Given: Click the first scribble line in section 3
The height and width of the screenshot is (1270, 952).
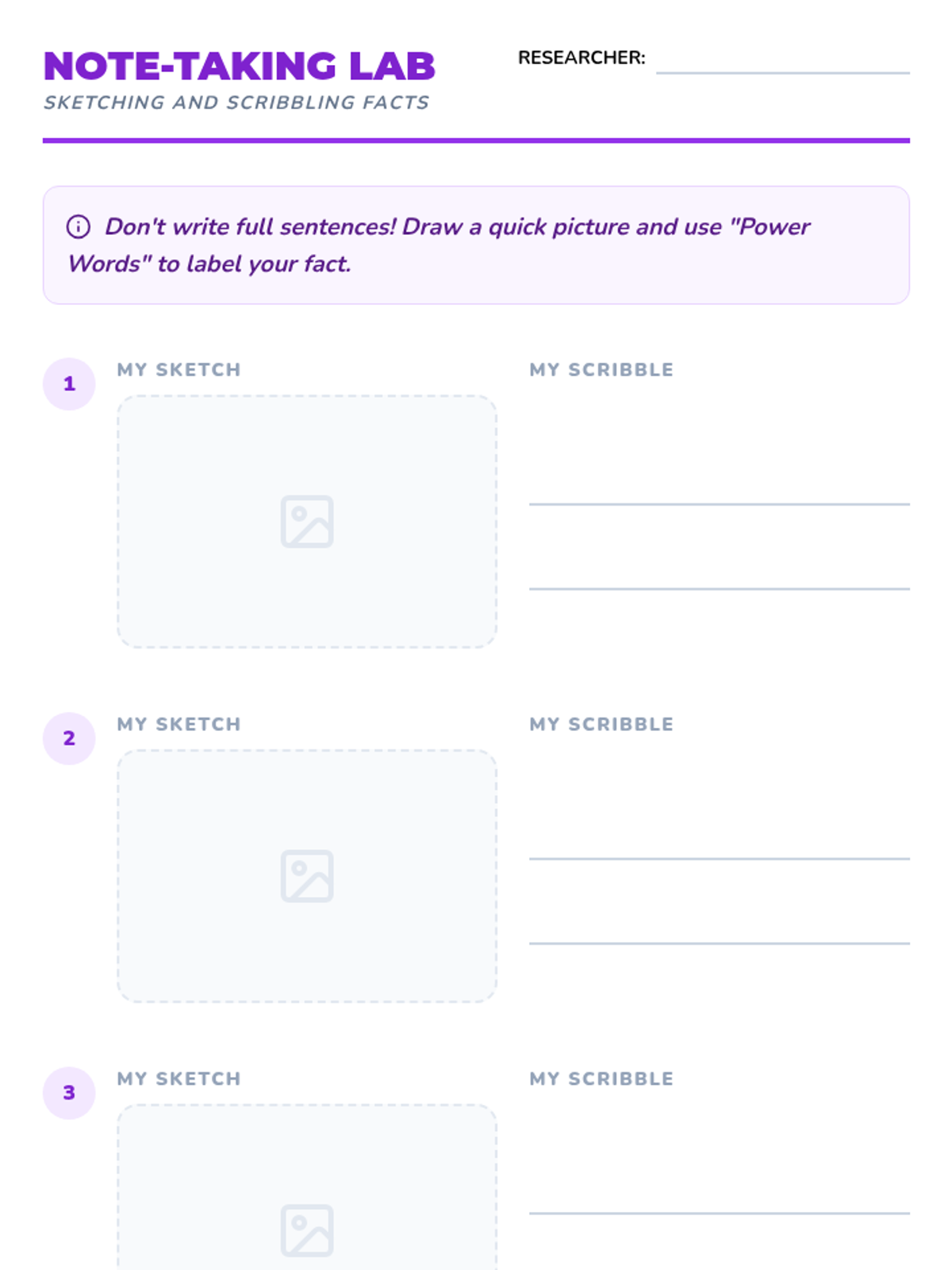Looking at the screenshot, I should 720,1213.
